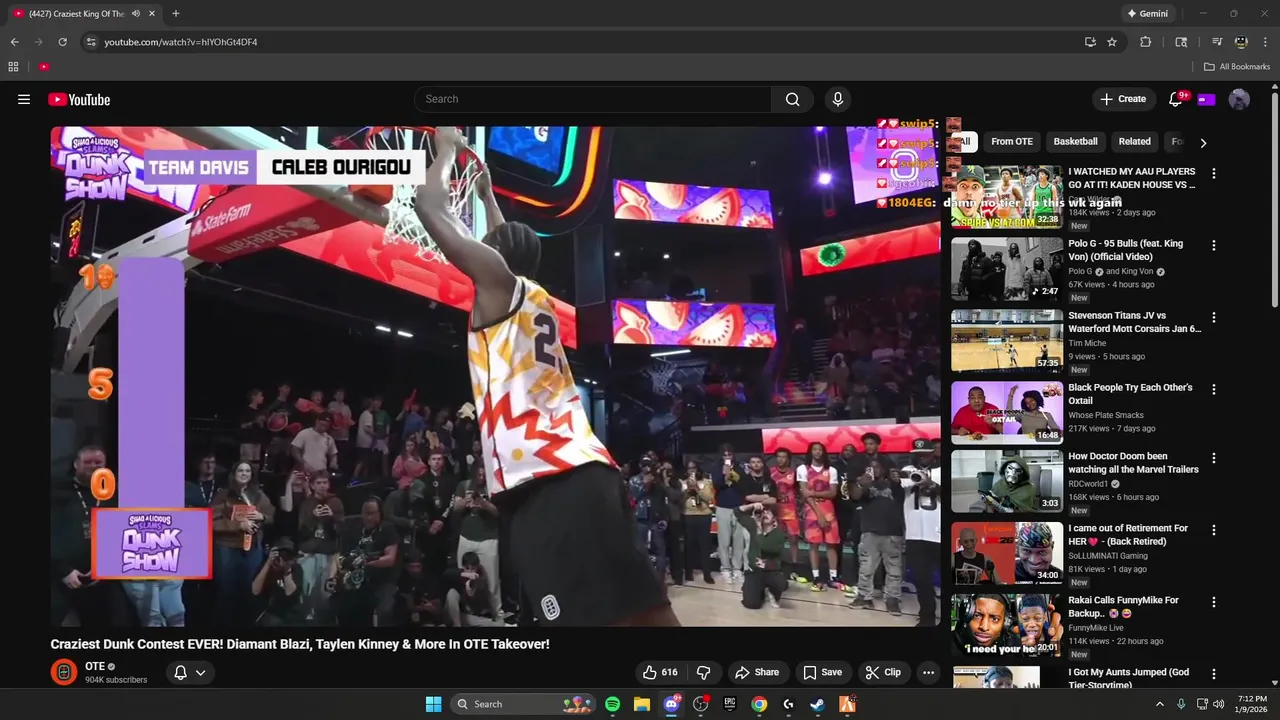Expand the system tray hidden icons chevron
This screenshot has height=720, width=1280.
pyautogui.click(x=1160, y=704)
